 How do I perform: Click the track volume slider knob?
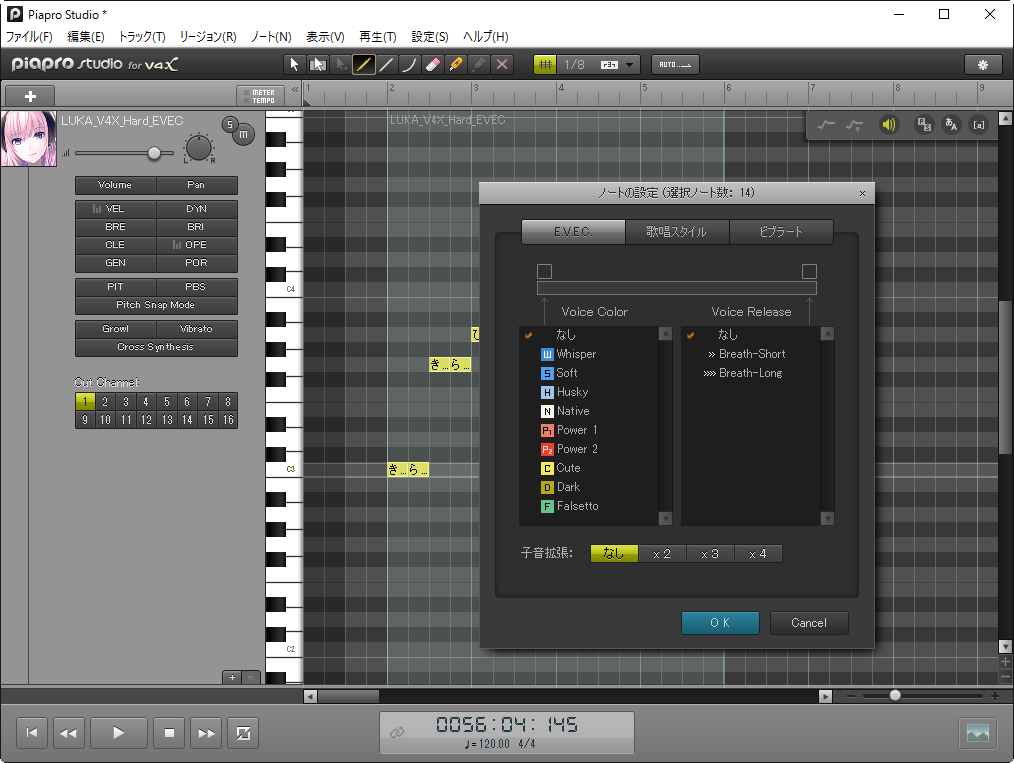pos(154,153)
